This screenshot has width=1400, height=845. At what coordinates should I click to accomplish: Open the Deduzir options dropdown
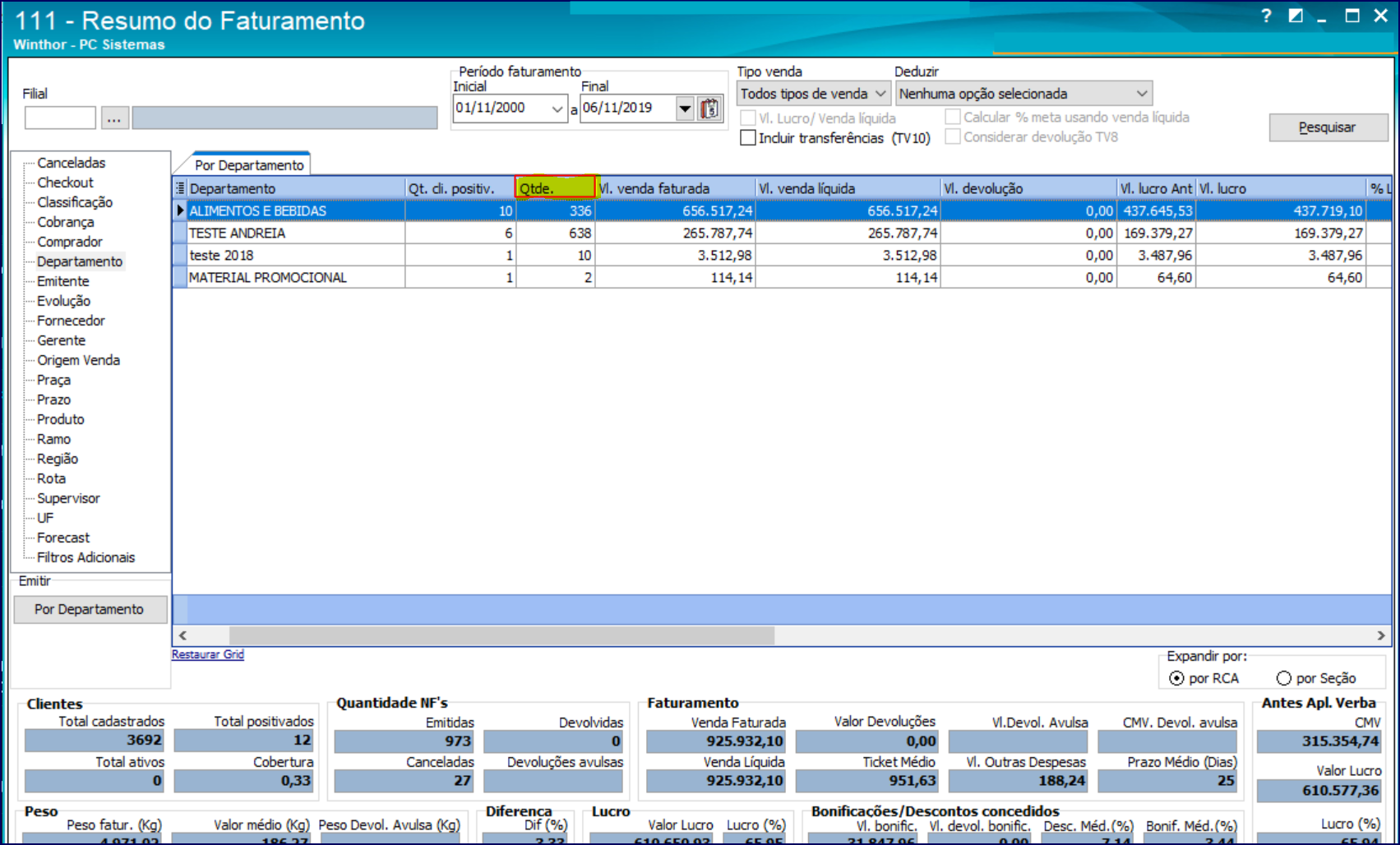point(1023,94)
